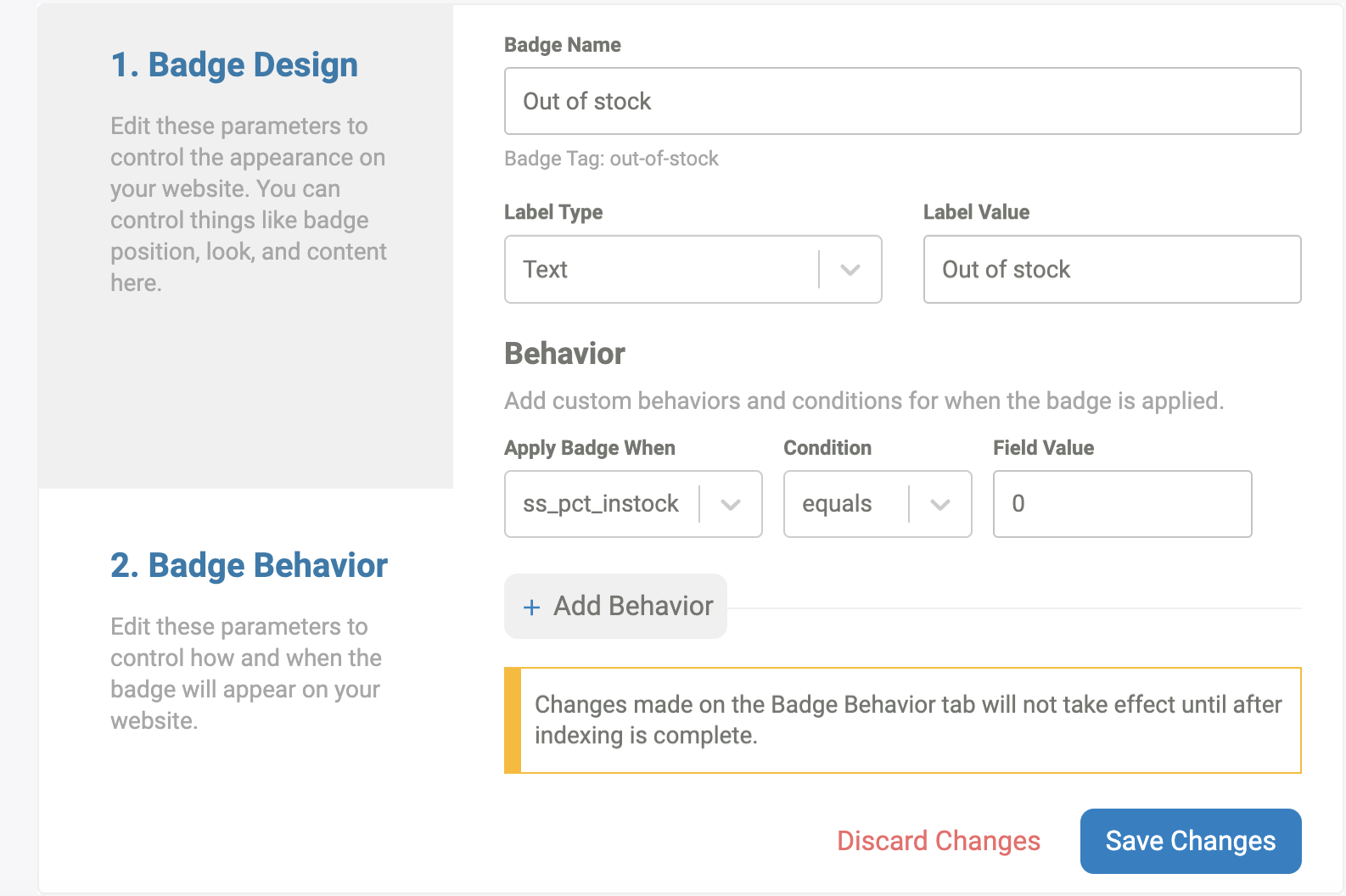Open the Label Type dropdown
This screenshot has width=1346, height=896.
(693, 270)
